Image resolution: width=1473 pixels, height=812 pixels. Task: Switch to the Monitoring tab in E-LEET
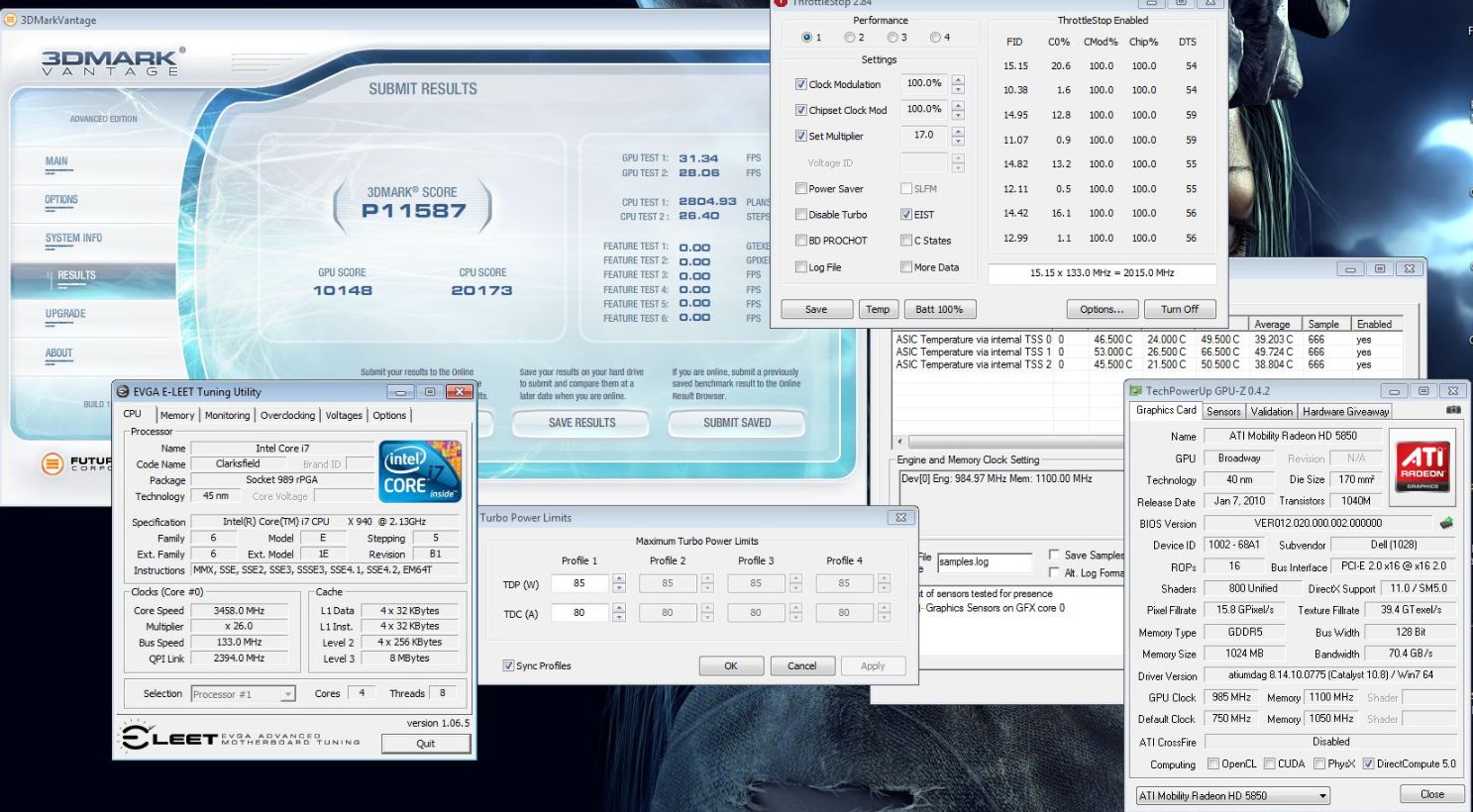(x=227, y=415)
